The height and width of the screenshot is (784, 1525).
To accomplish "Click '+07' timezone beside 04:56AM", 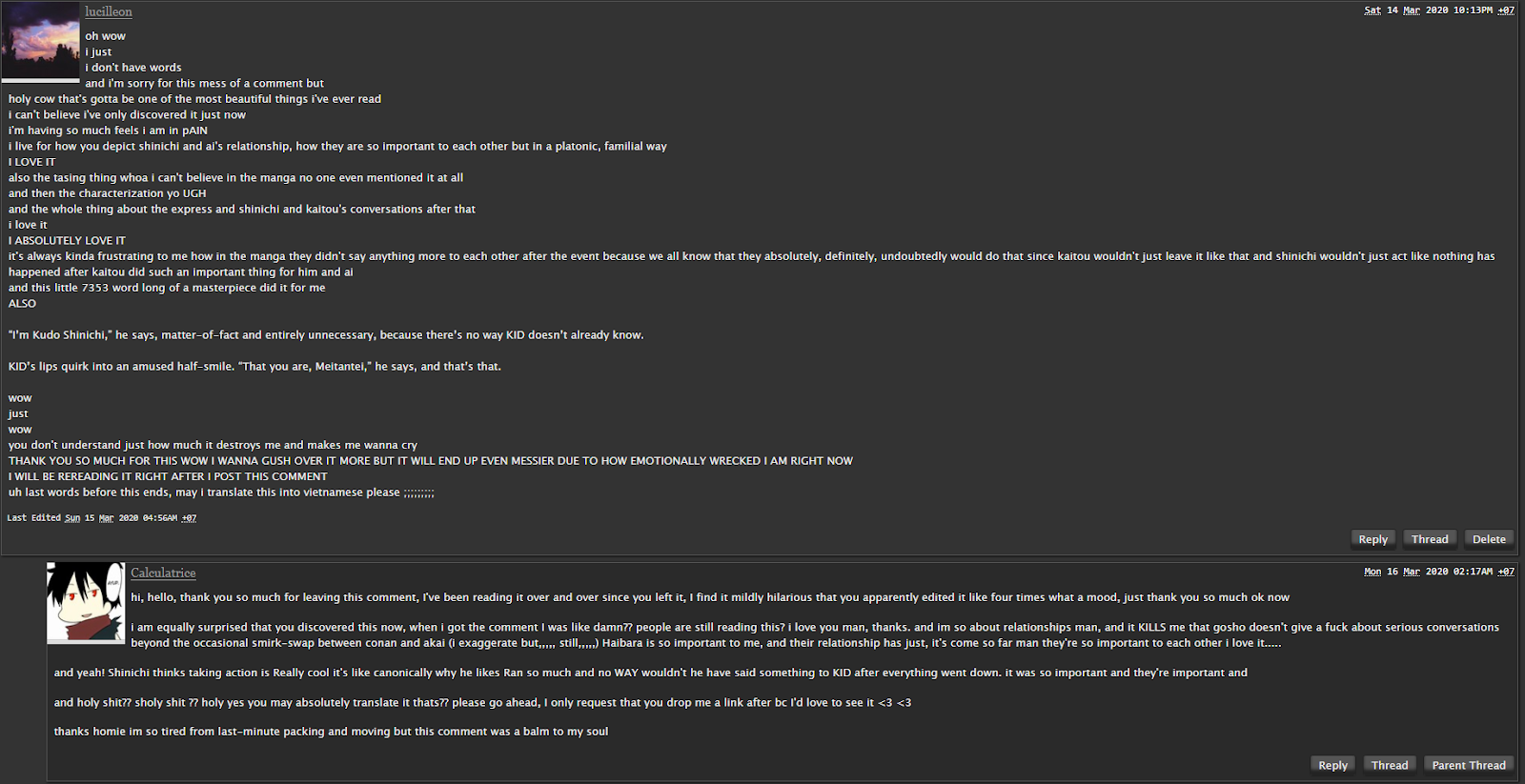I will (189, 518).
